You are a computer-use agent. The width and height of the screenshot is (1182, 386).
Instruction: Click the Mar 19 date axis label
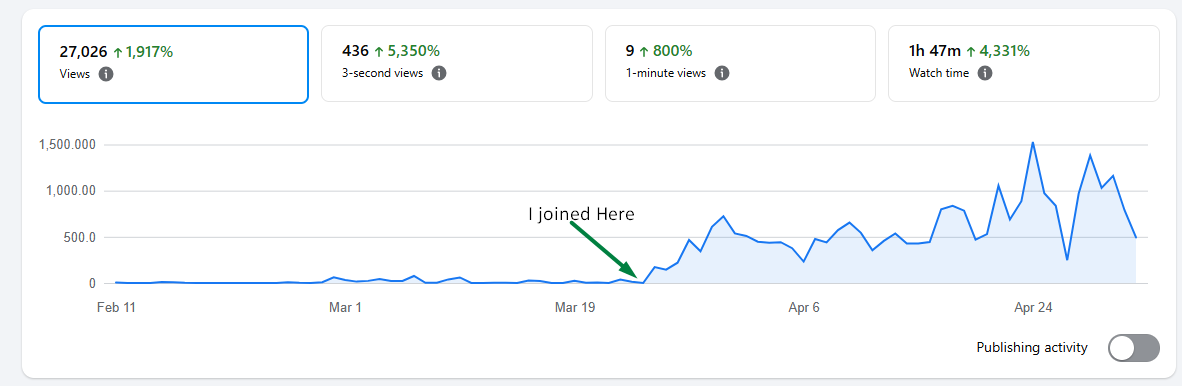pyautogui.click(x=576, y=308)
